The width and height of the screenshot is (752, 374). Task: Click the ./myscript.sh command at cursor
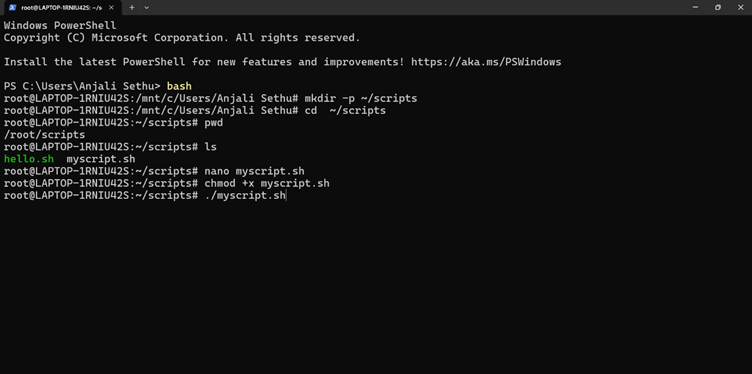tap(245, 196)
